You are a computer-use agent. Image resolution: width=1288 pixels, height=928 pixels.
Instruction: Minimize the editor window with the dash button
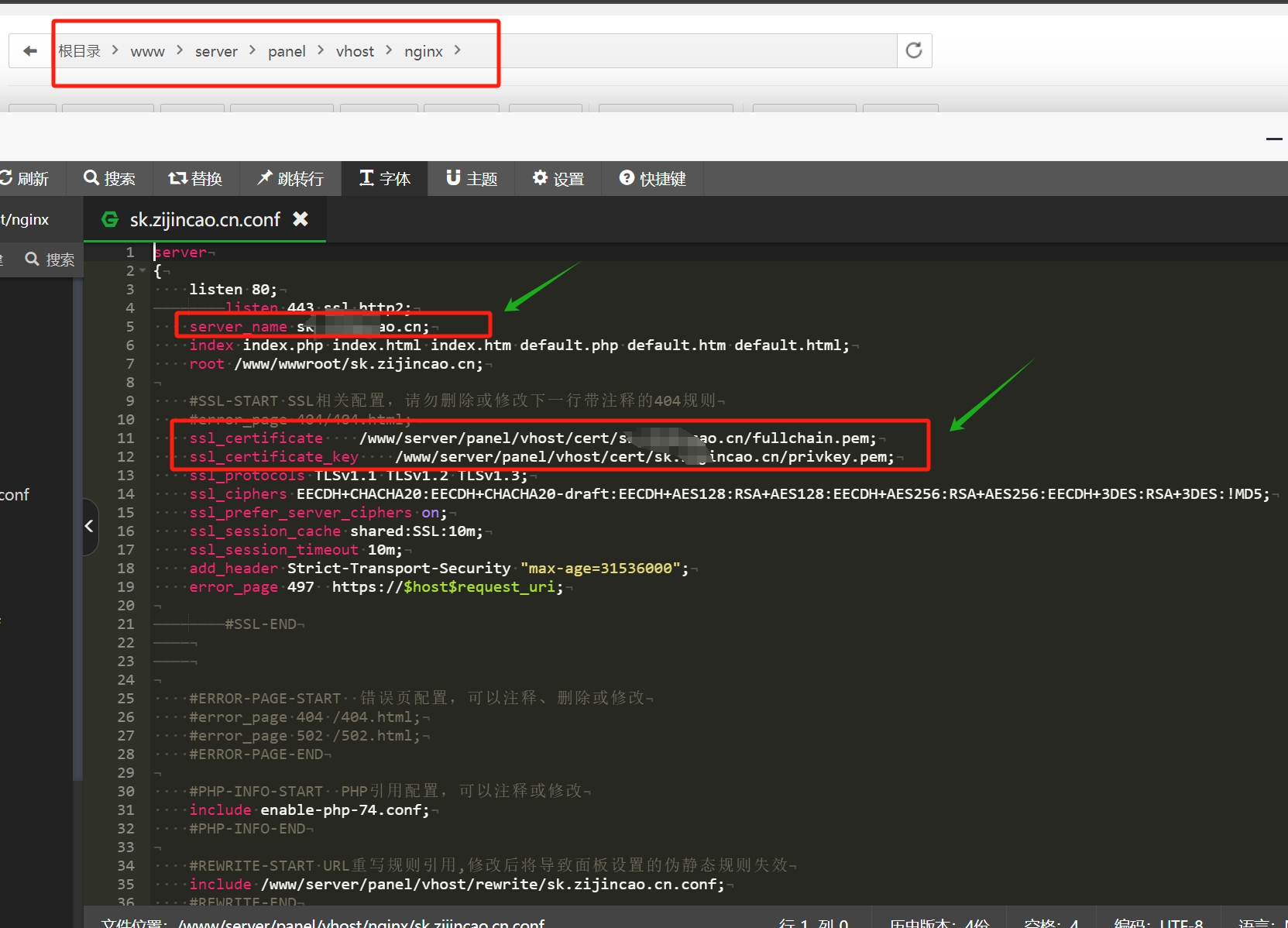(1274, 139)
